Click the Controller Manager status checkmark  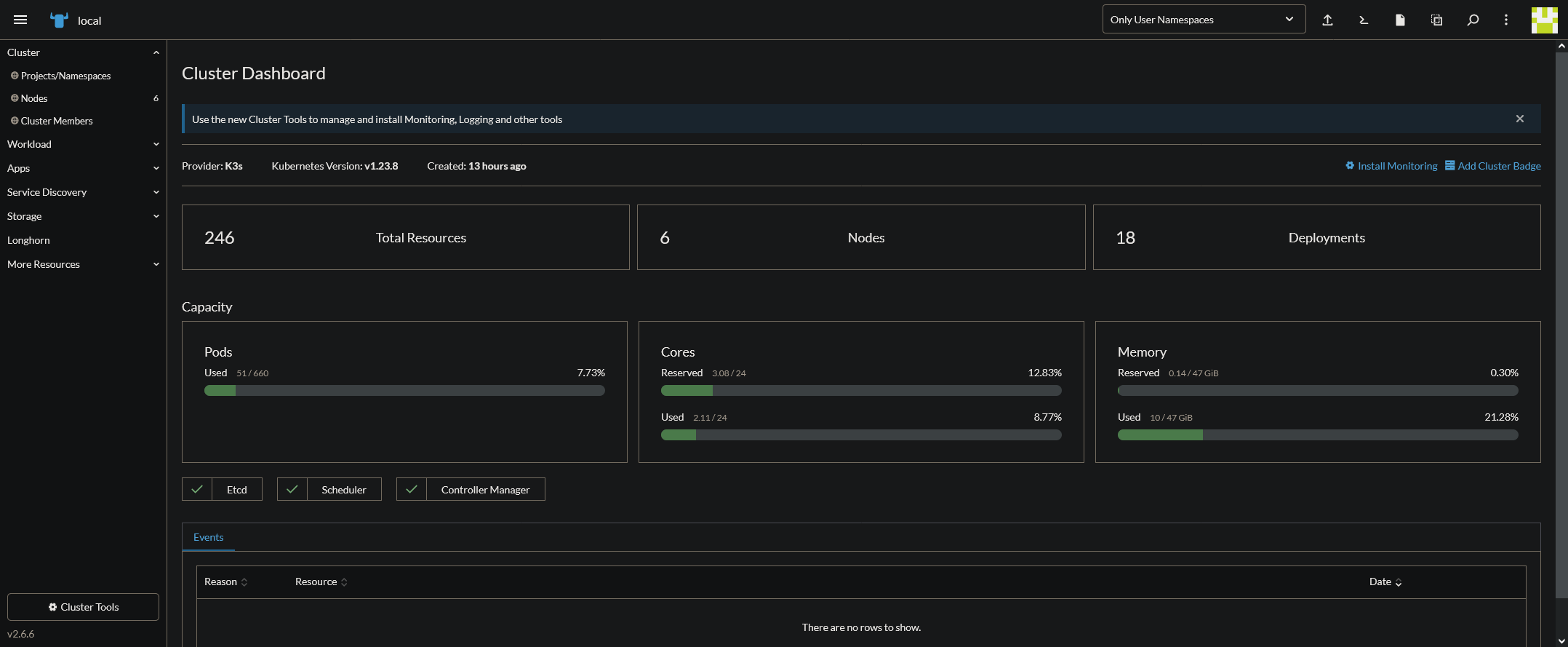[x=412, y=489]
